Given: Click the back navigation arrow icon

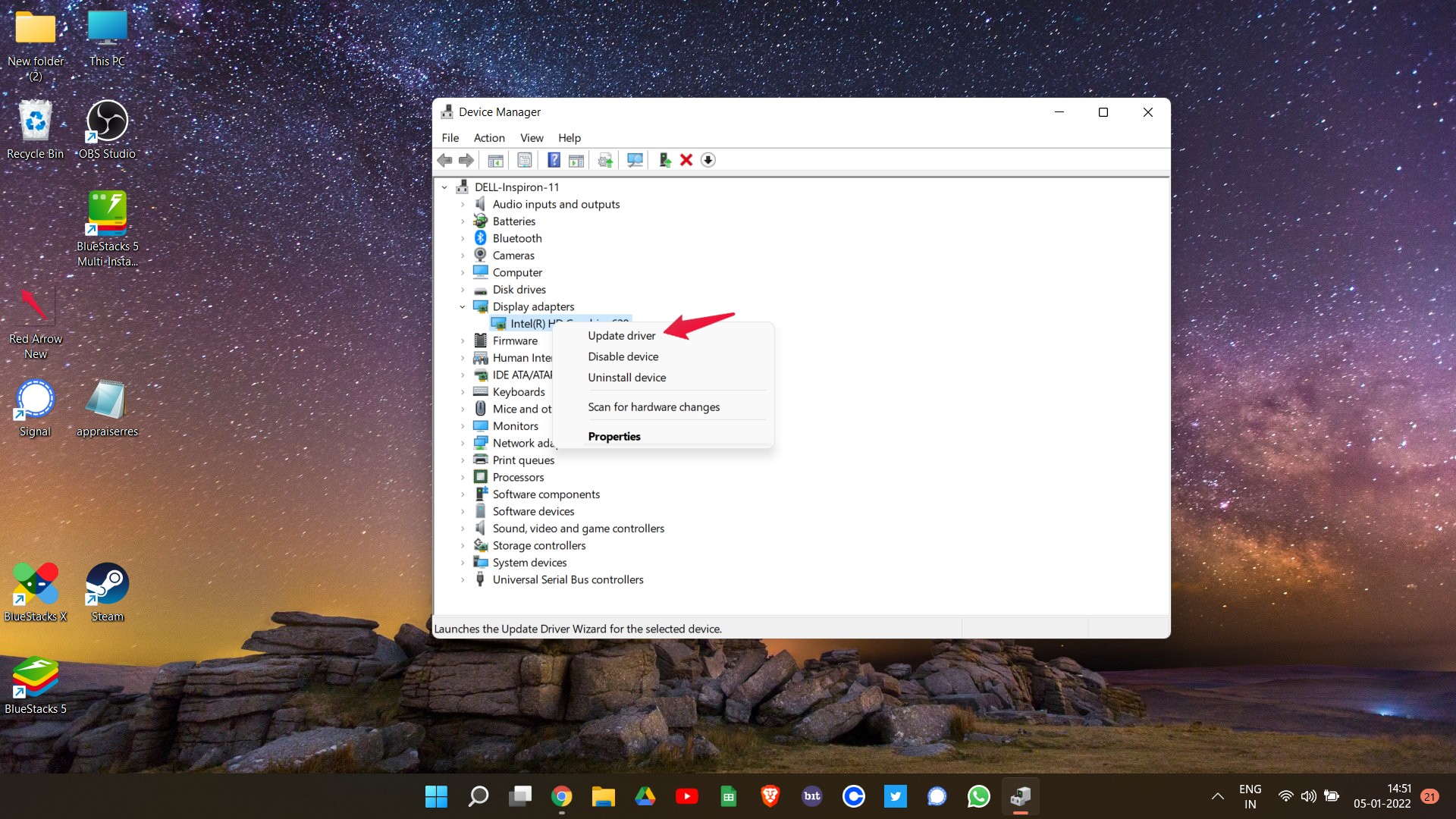Looking at the screenshot, I should tap(444, 160).
